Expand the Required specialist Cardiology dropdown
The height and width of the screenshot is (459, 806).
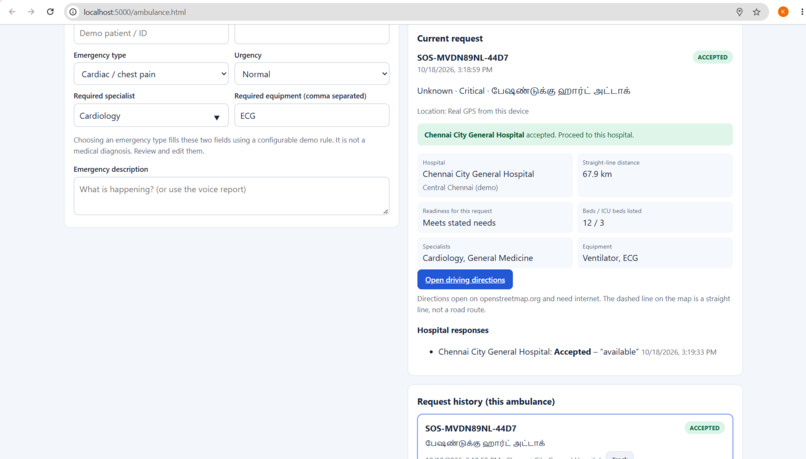pyautogui.click(x=151, y=116)
